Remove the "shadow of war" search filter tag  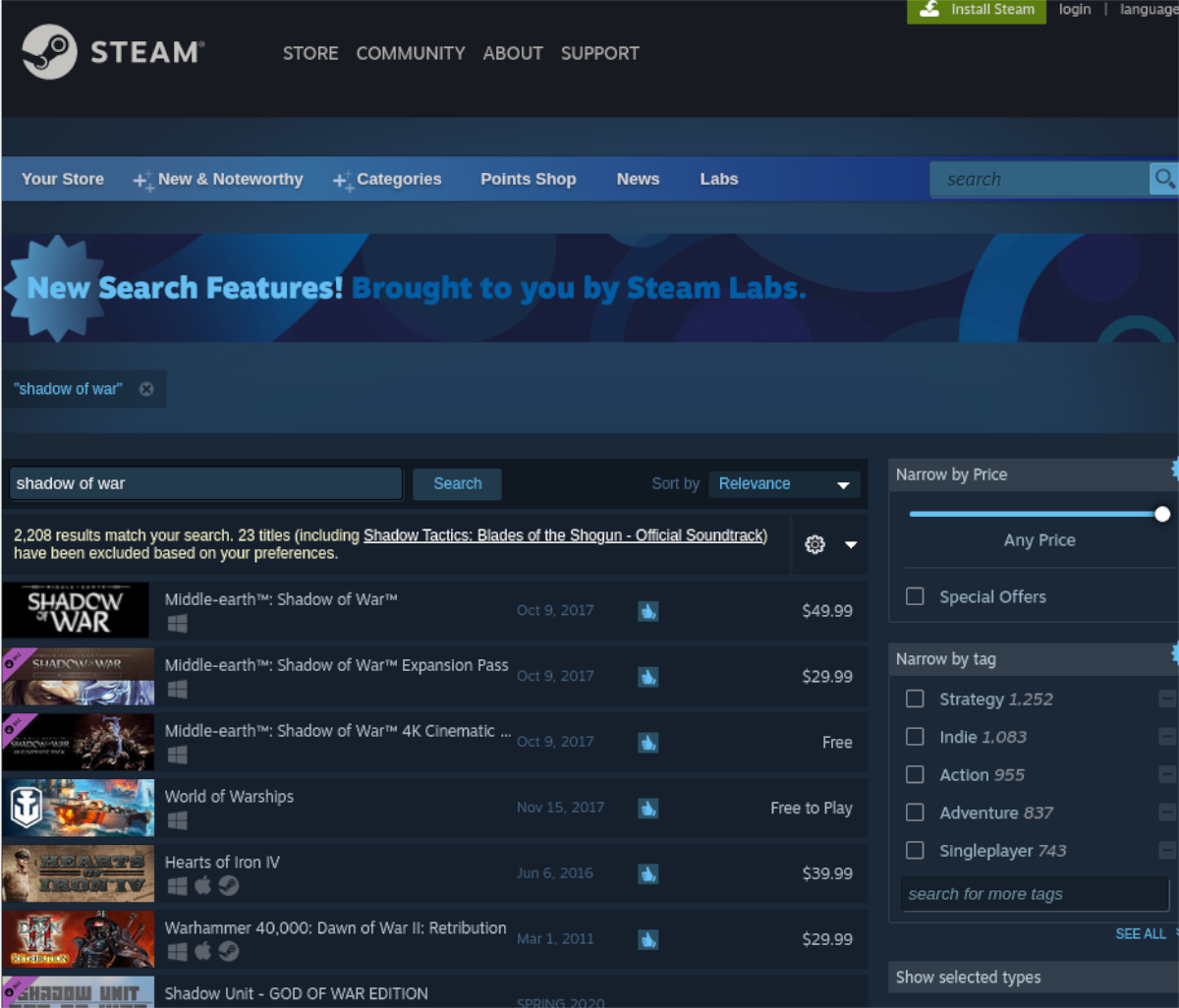[146, 389]
